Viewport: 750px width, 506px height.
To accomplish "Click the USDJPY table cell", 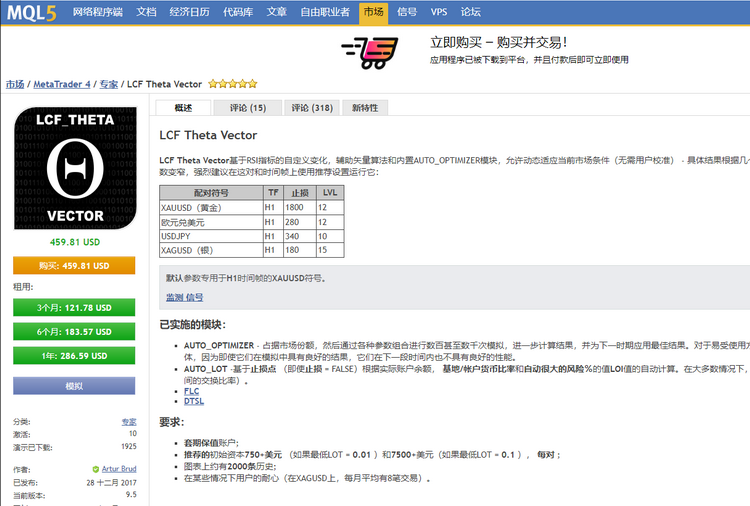I will 211,236.
